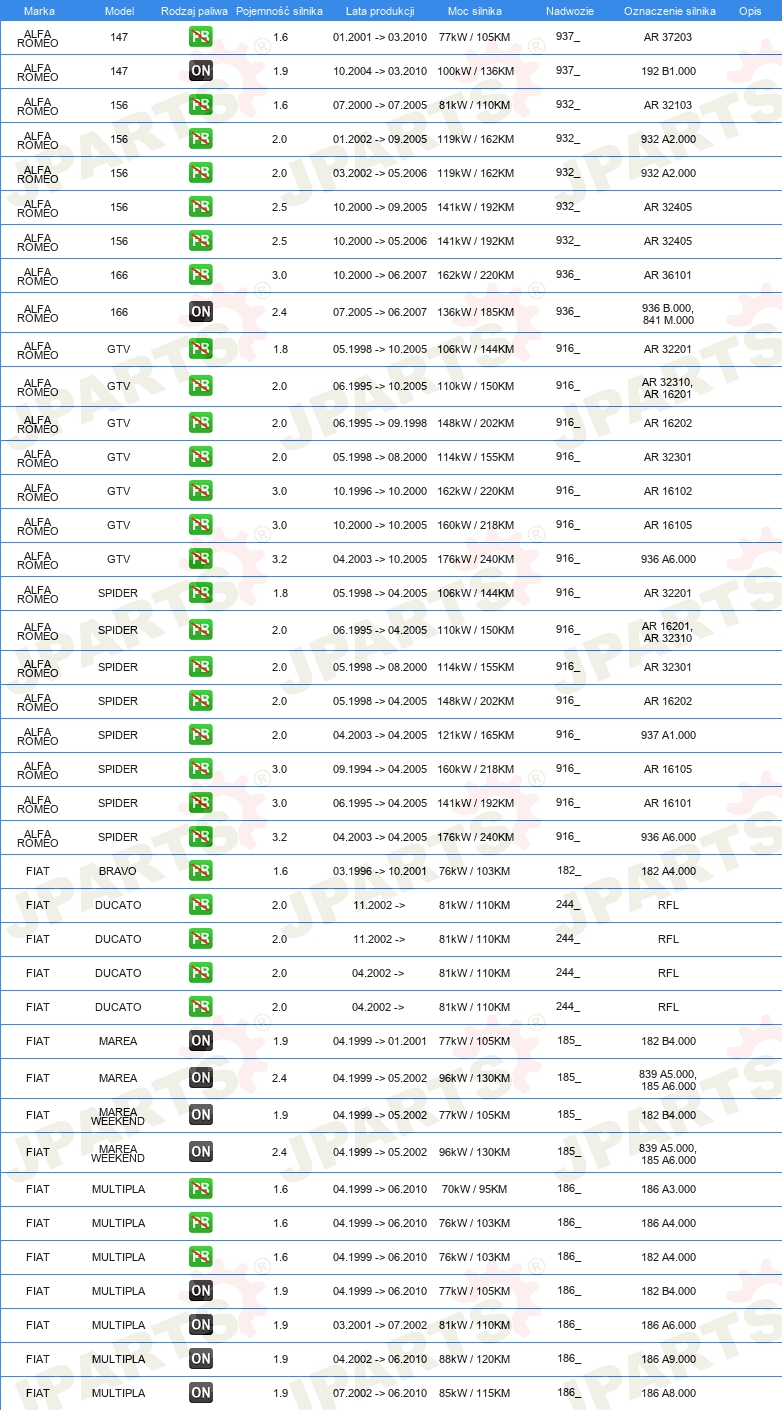Select the Marka column header
The height and width of the screenshot is (1410, 782).
pos(39,10)
